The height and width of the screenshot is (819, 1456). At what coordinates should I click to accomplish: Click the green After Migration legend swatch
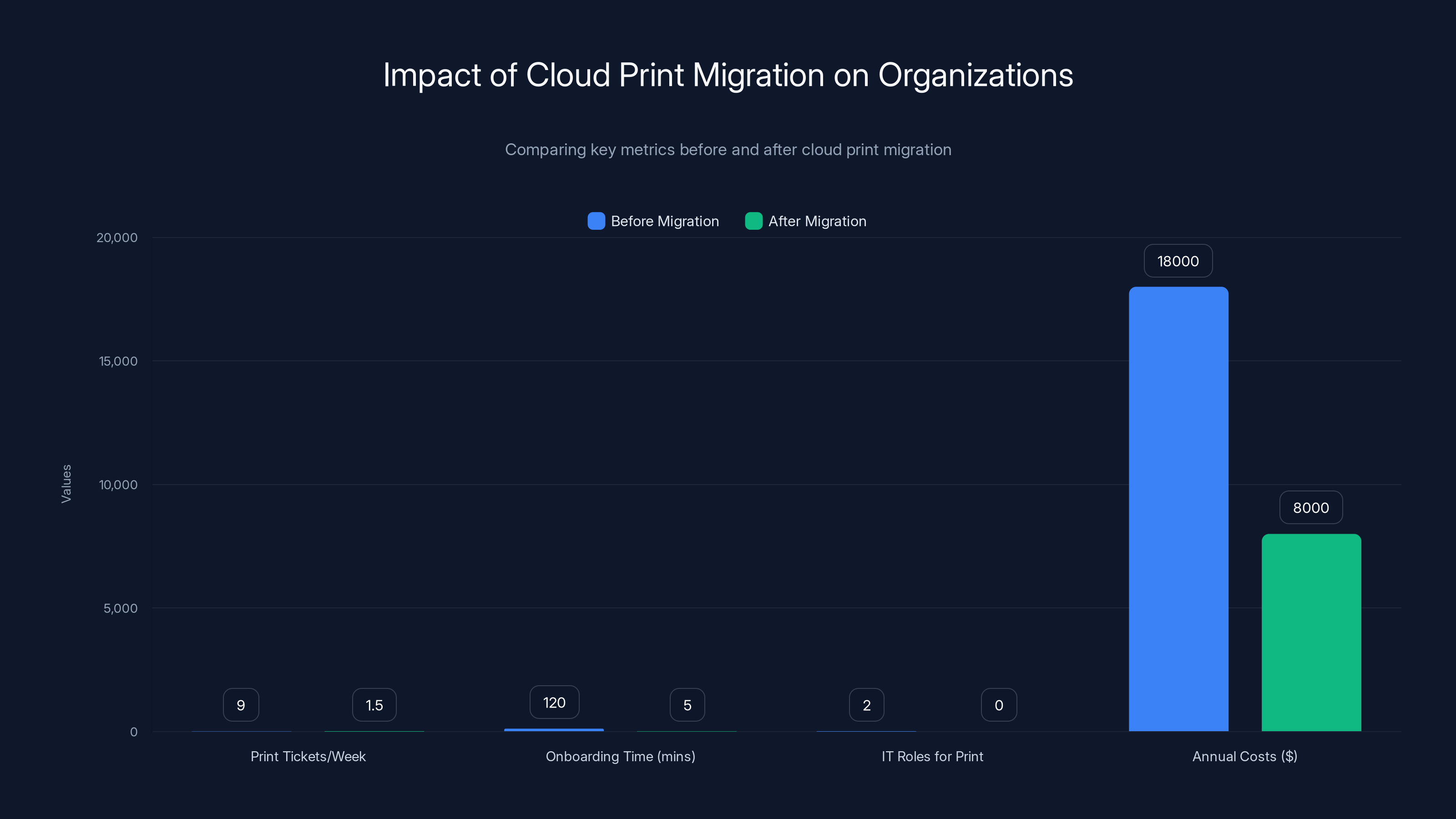tap(753, 221)
